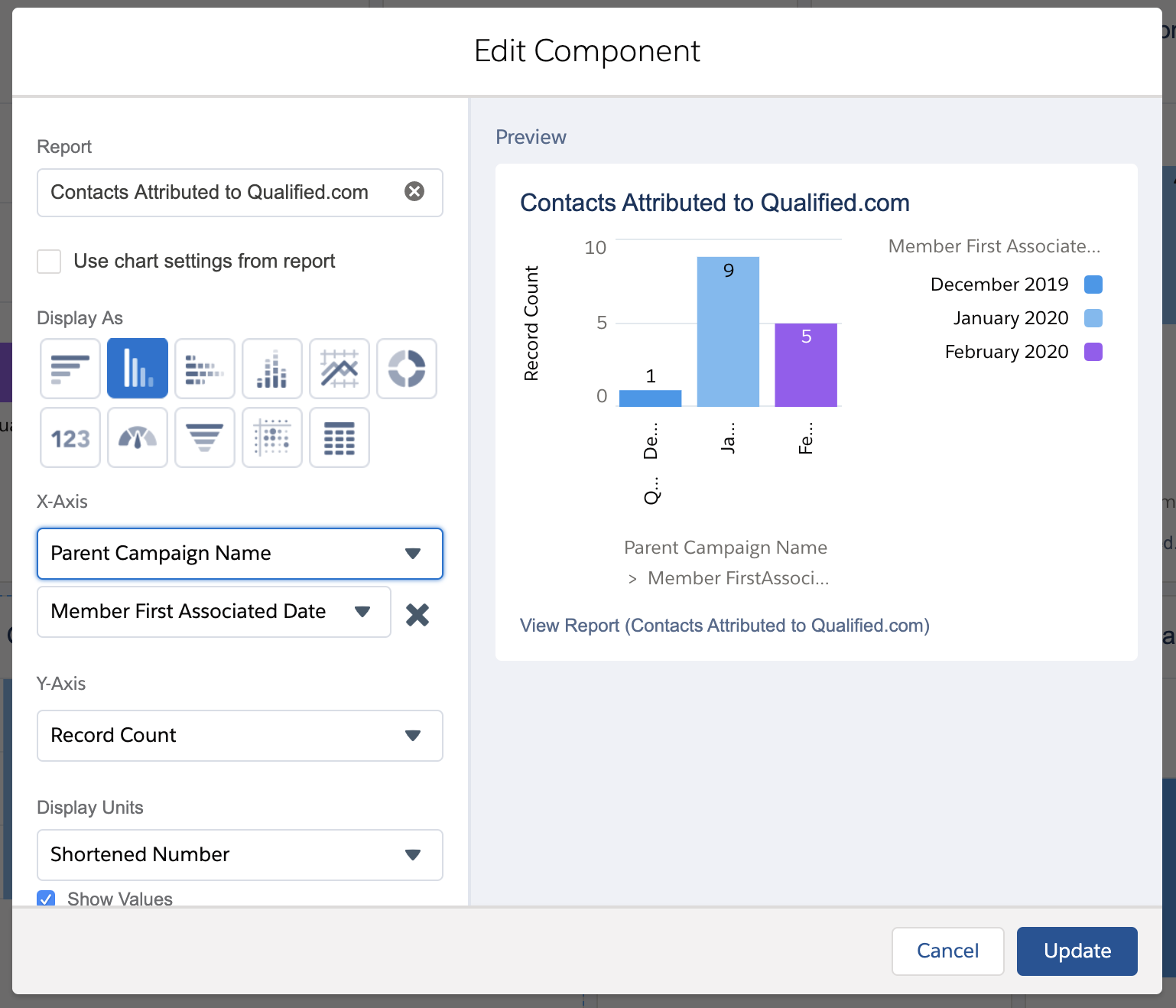Screen dimensions: 1176x1008
Task: Click 'February 2020' legend label
Action: point(1006,352)
